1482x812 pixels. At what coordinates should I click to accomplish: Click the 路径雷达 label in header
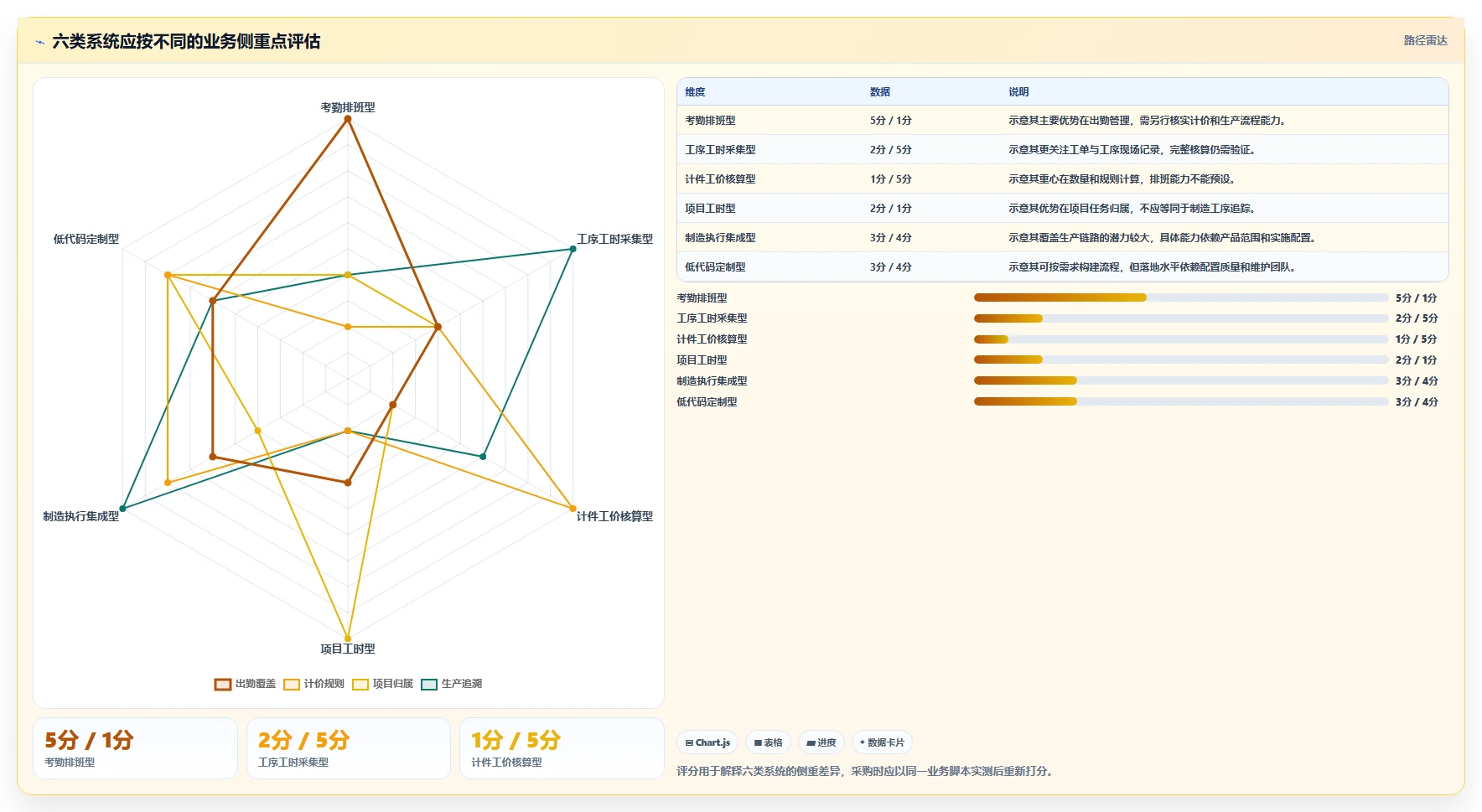(x=1425, y=40)
